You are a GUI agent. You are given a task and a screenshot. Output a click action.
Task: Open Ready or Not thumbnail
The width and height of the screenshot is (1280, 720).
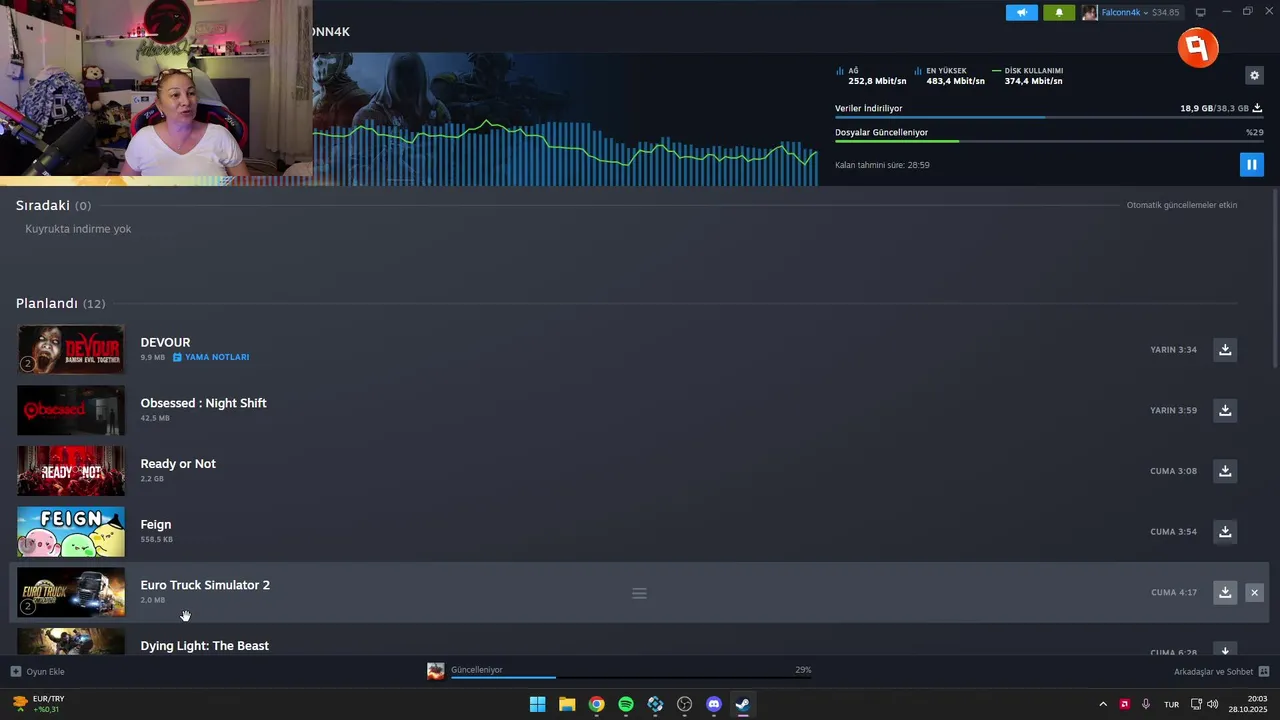coord(71,470)
